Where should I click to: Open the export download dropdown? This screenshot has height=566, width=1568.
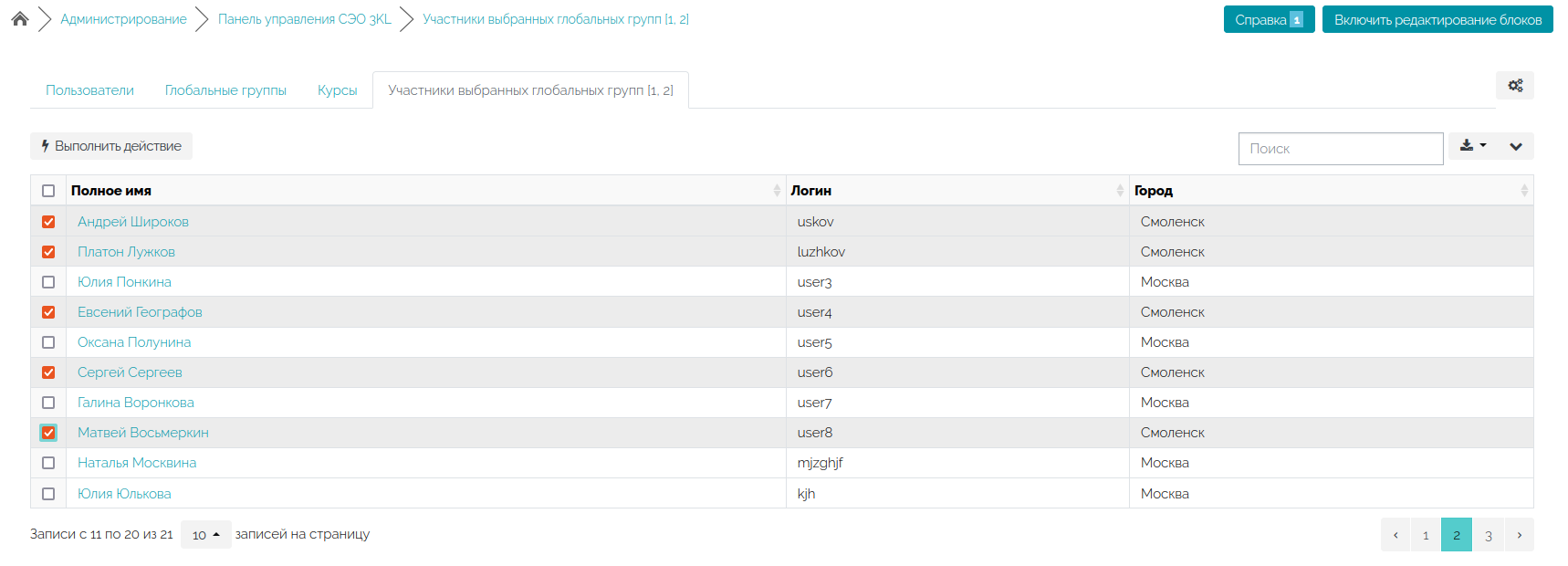pyautogui.click(x=1473, y=146)
